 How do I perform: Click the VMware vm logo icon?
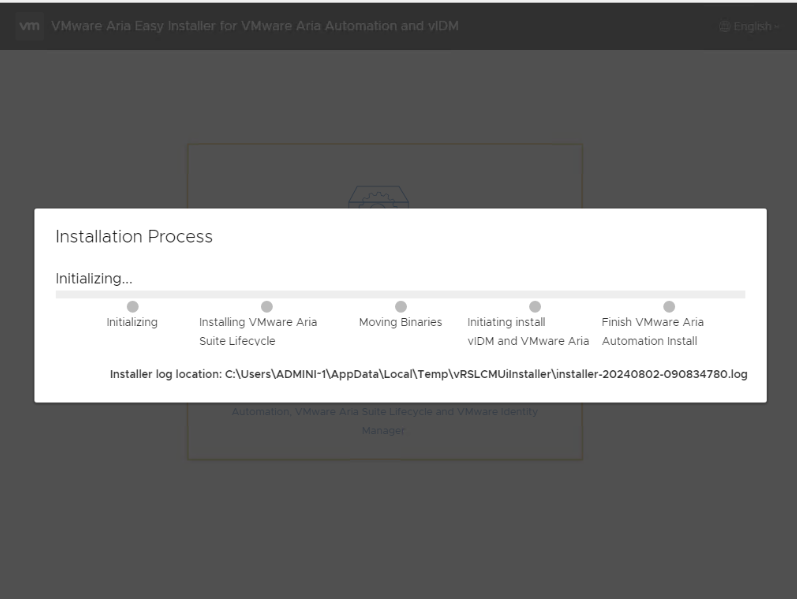point(29,26)
